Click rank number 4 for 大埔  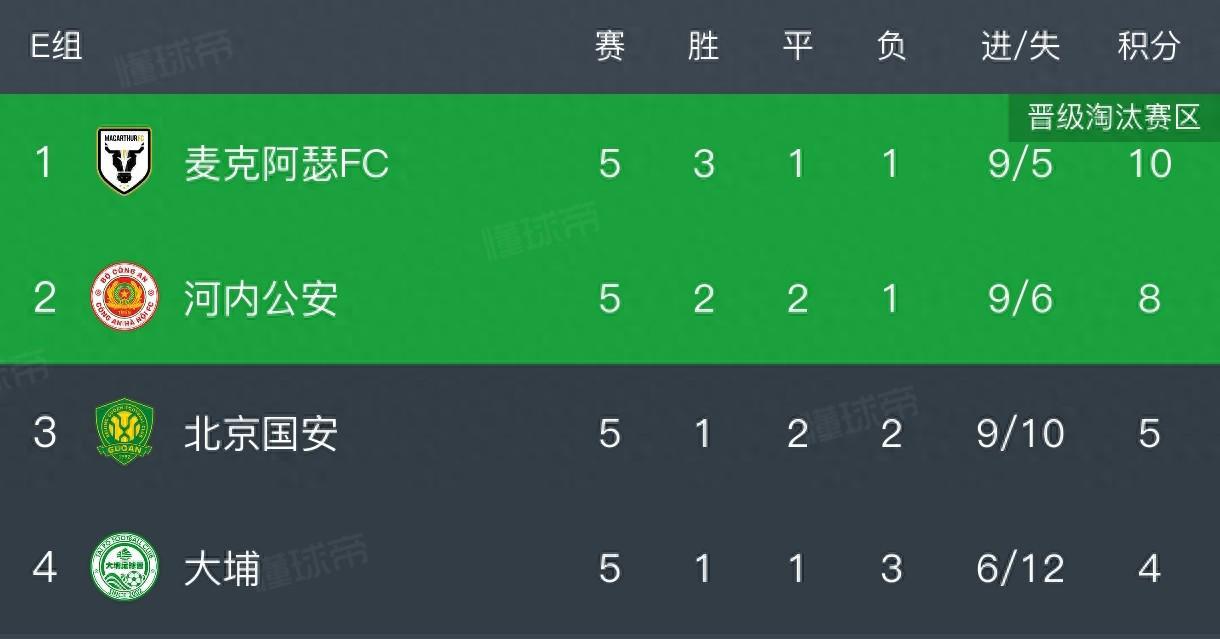point(44,569)
